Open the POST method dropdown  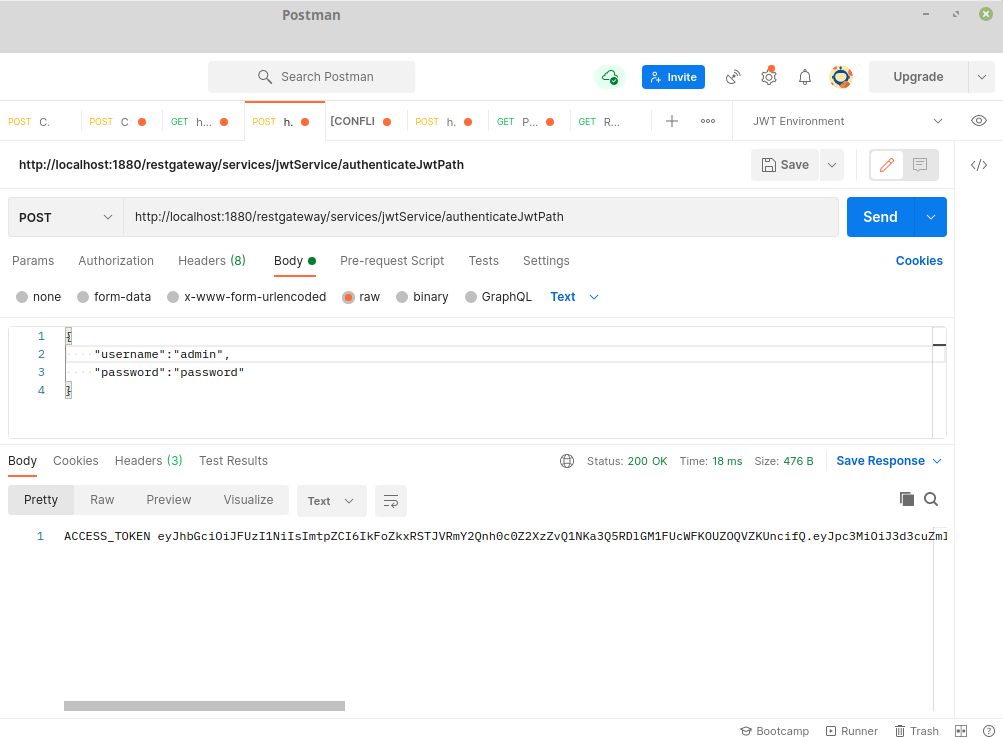click(x=65, y=218)
